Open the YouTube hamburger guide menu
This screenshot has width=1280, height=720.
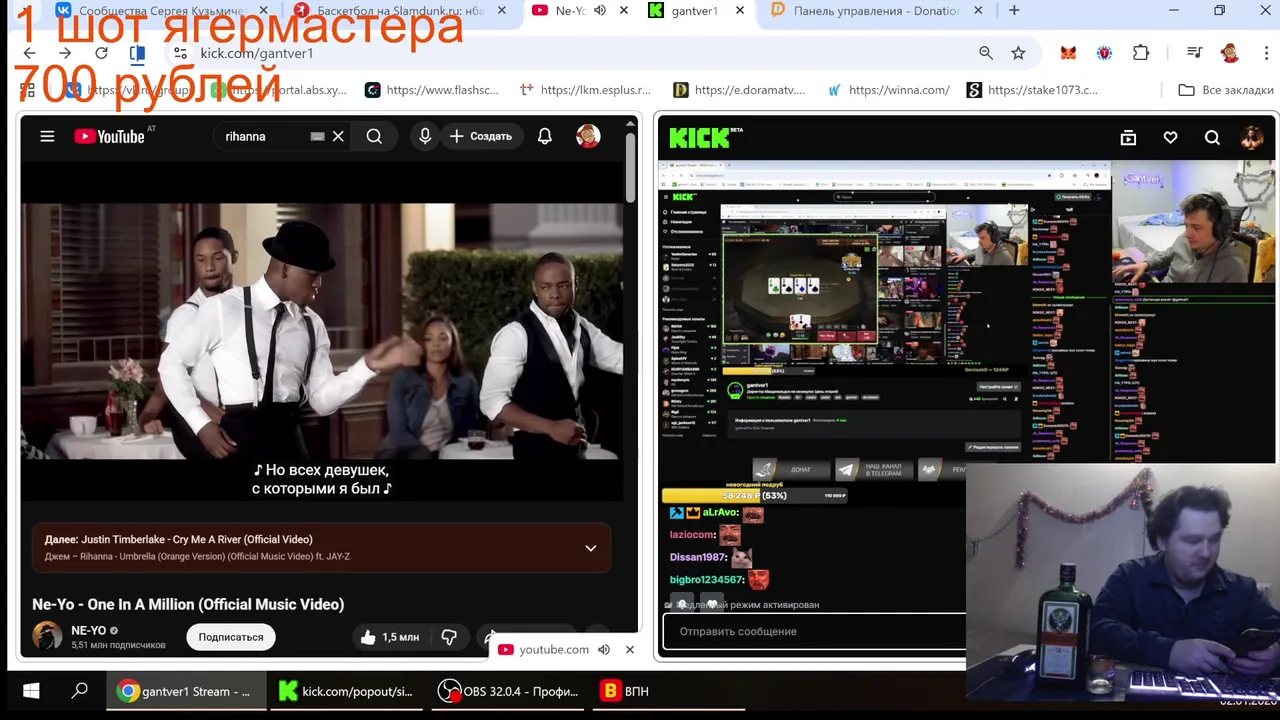[47, 136]
